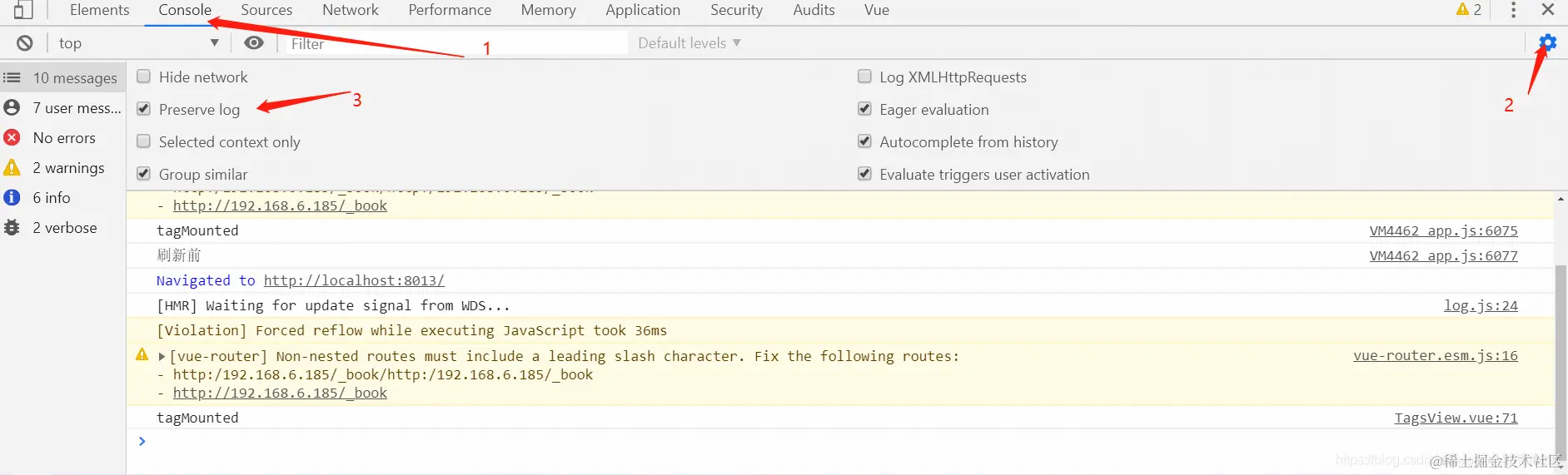This screenshot has width=1568, height=475.
Task: Open the Default levels dropdown
Action: (x=689, y=43)
